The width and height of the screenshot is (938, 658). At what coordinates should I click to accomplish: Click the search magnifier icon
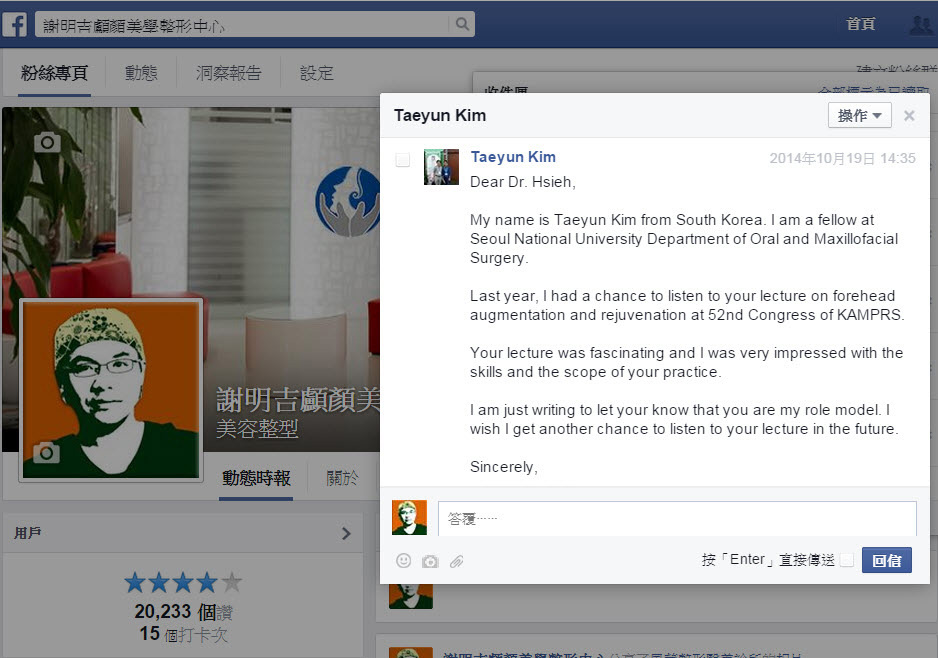462,24
